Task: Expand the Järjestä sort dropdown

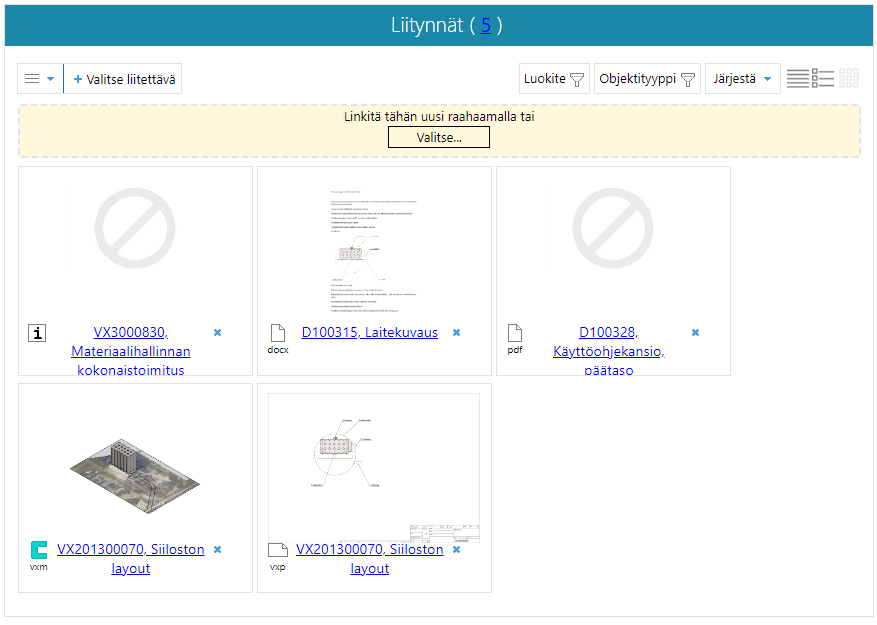Action: pyautogui.click(x=742, y=78)
